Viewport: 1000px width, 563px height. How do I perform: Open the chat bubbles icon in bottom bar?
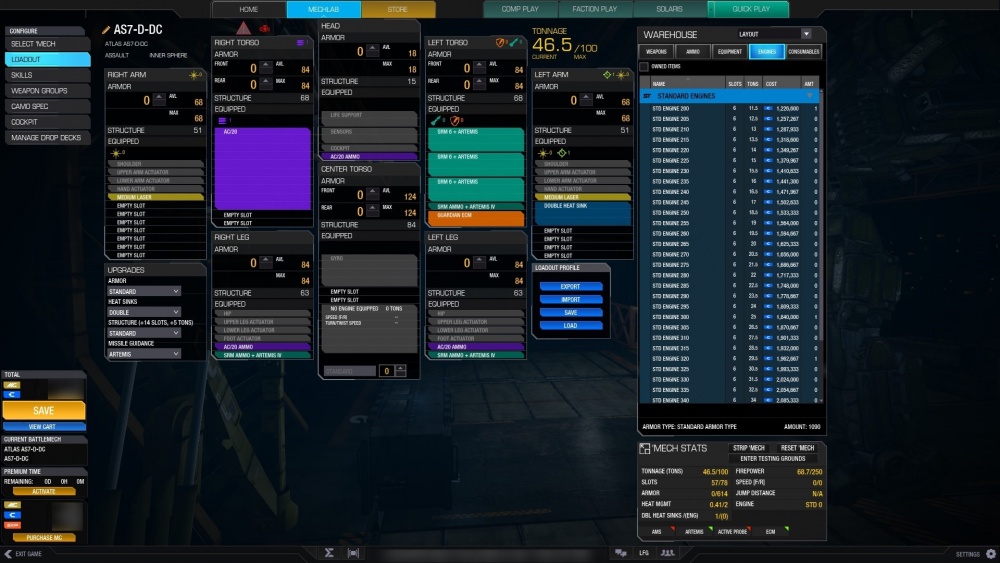pos(620,553)
